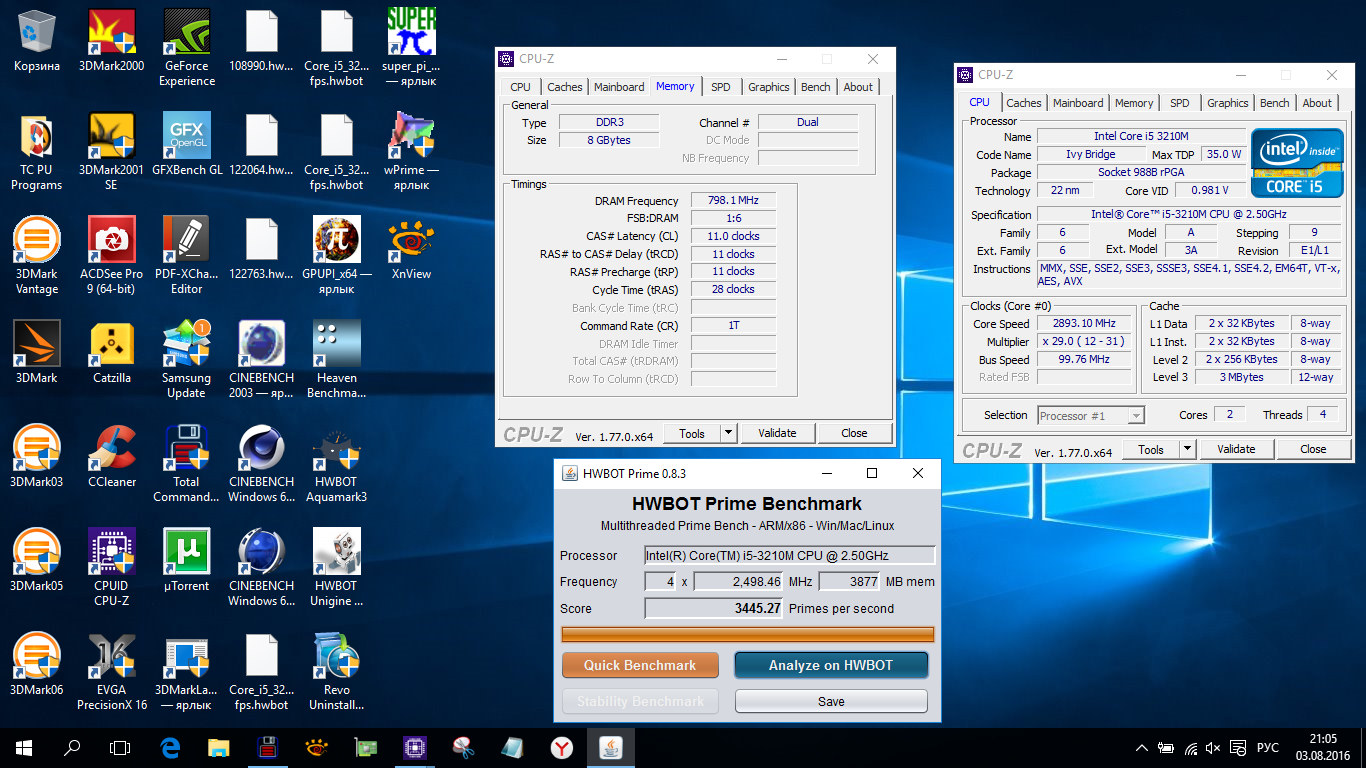This screenshot has width=1366, height=768.
Task: Launch the CCleaner desktop shortcut
Action: [112, 456]
